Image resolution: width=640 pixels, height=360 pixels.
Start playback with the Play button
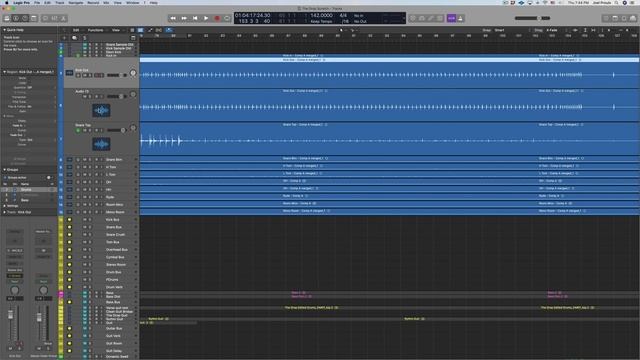[206, 18]
